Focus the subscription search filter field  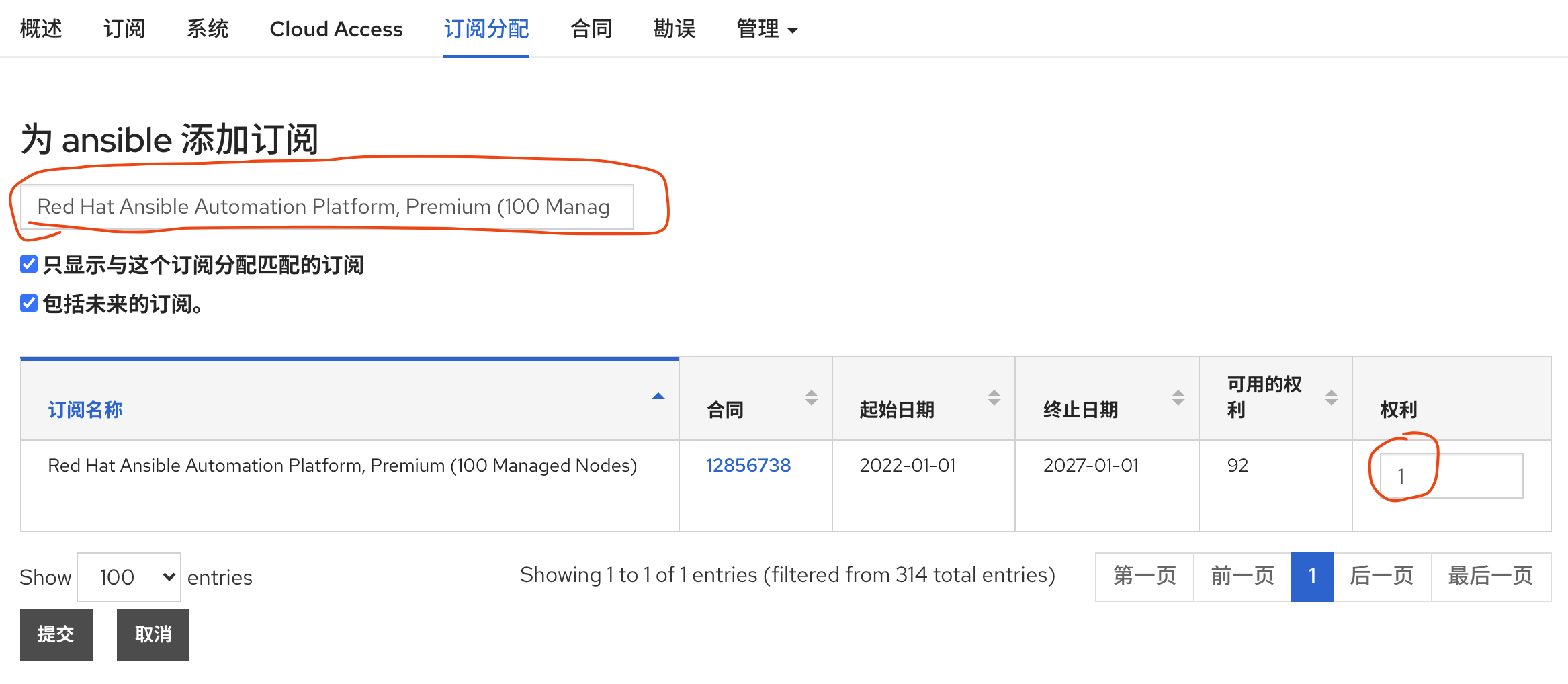point(327,207)
